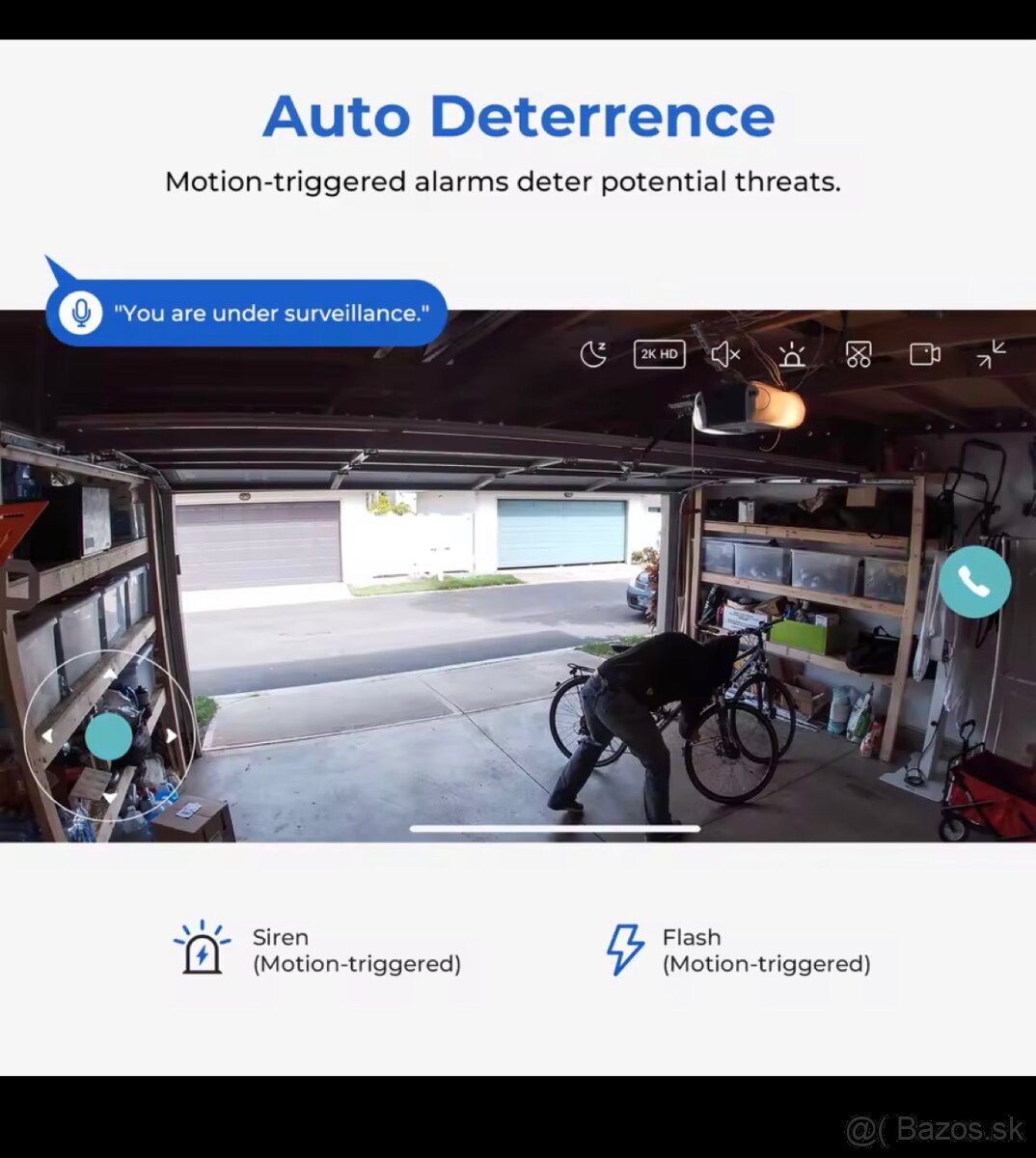
Task: Click the "You are under surveillance." message
Action: click(x=280, y=314)
